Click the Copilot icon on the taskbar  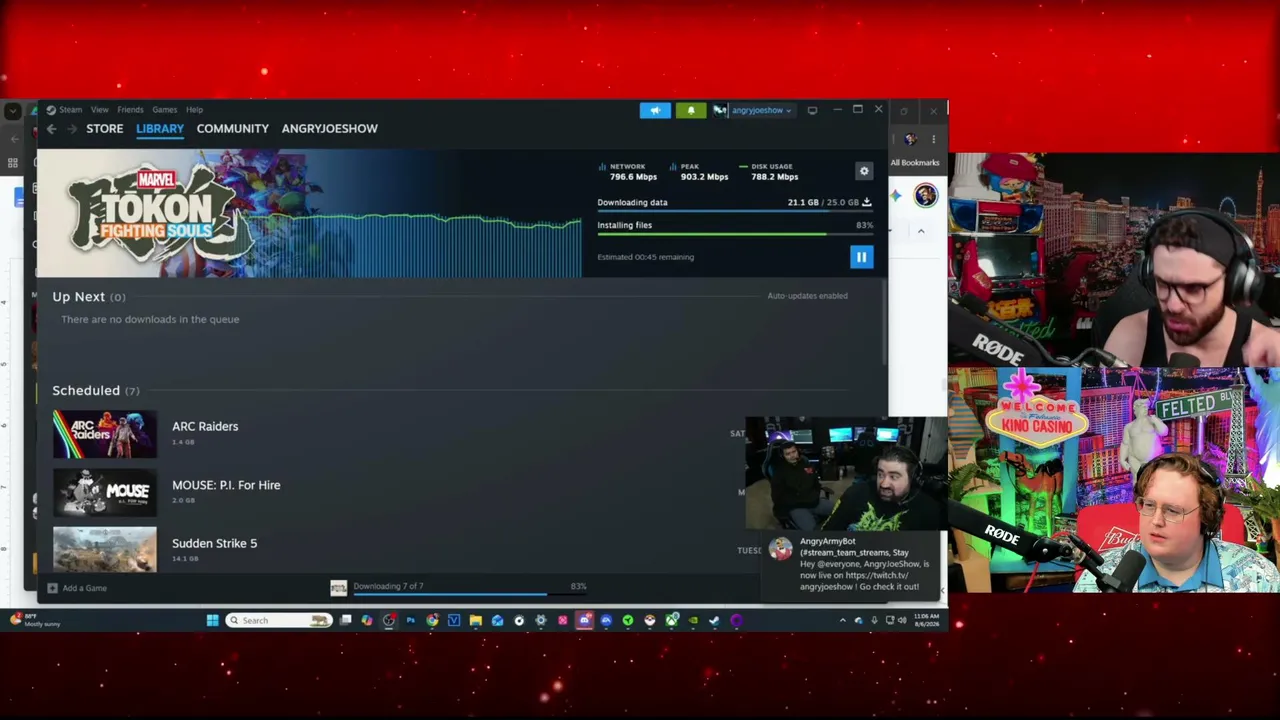pos(367,620)
